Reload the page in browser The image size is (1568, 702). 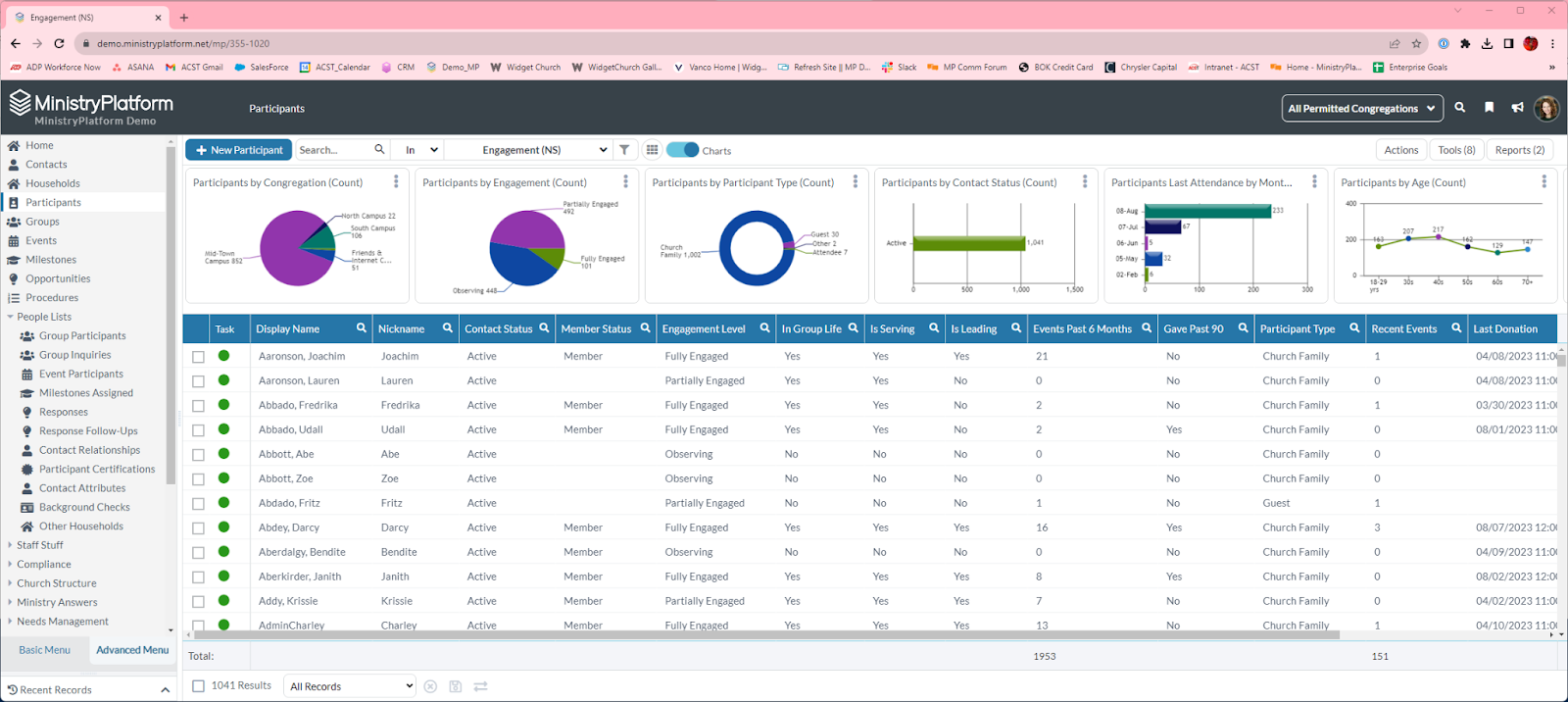pos(59,43)
